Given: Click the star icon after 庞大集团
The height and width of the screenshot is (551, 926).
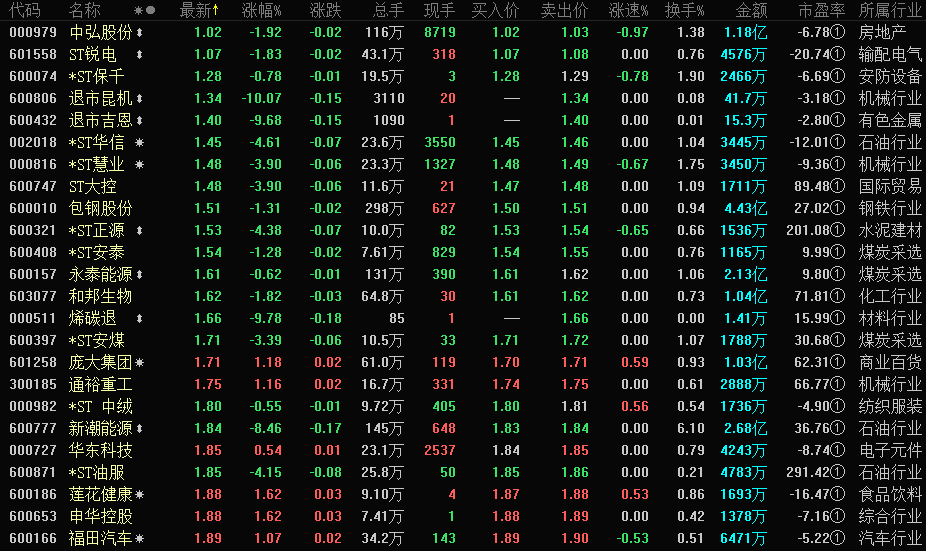Looking at the screenshot, I should click(x=139, y=363).
